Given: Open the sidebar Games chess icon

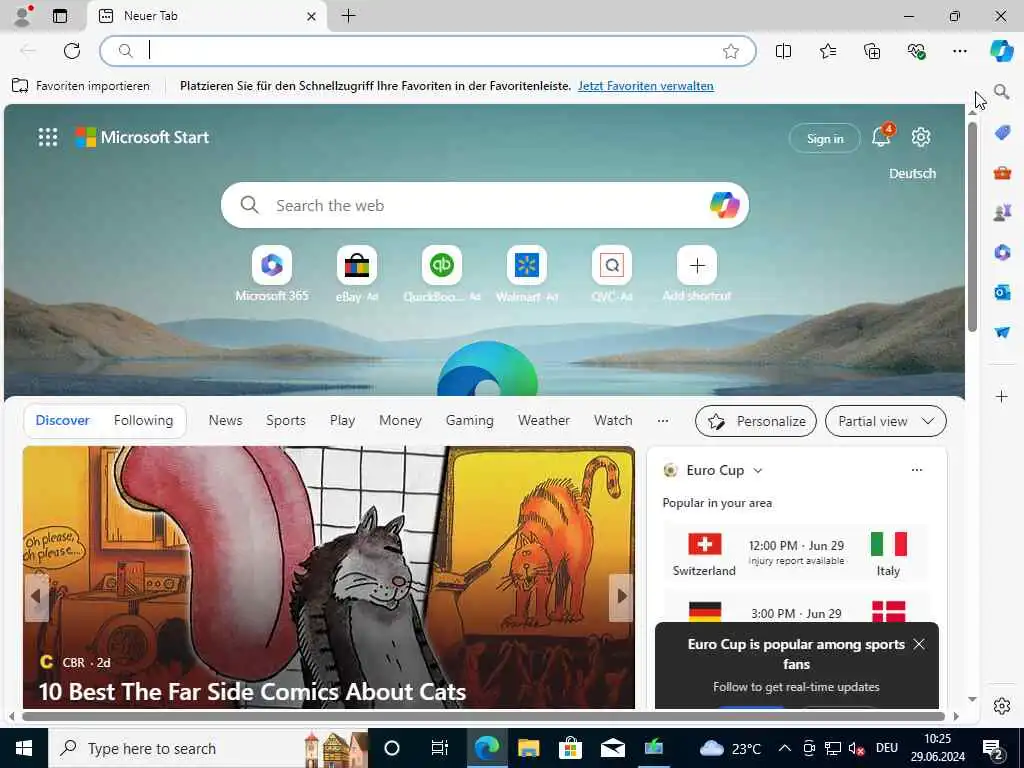Looking at the screenshot, I should (1002, 212).
